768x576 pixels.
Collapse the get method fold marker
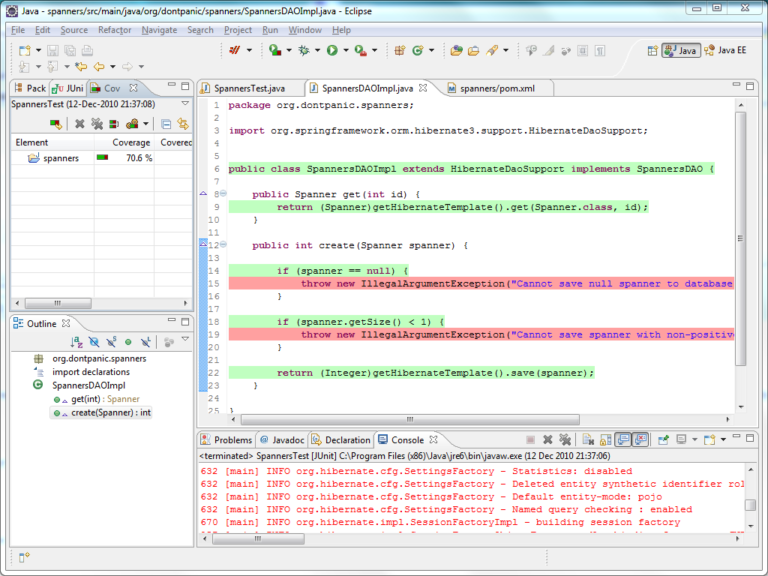(x=223, y=193)
